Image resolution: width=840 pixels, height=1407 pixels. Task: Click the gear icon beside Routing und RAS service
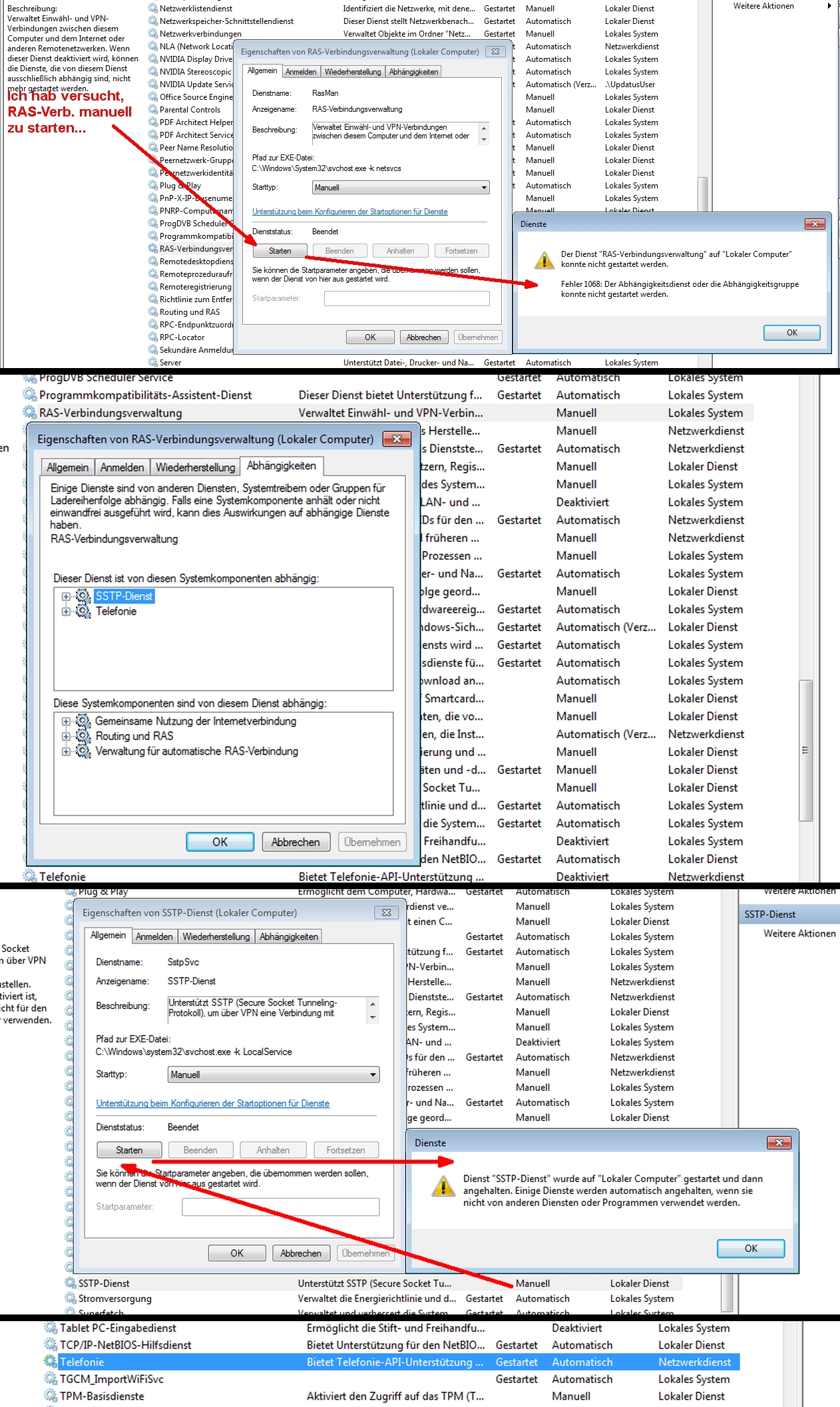point(152,312)
